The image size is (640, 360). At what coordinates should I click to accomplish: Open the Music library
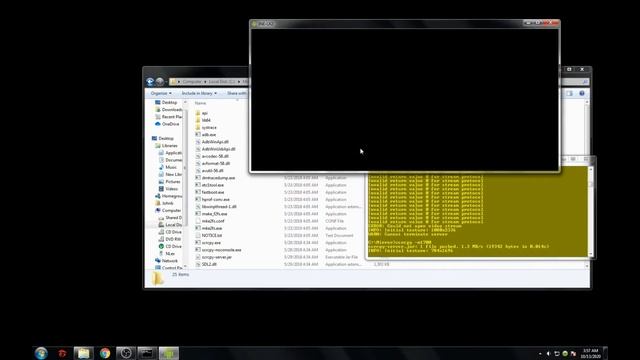pos(171,167)
